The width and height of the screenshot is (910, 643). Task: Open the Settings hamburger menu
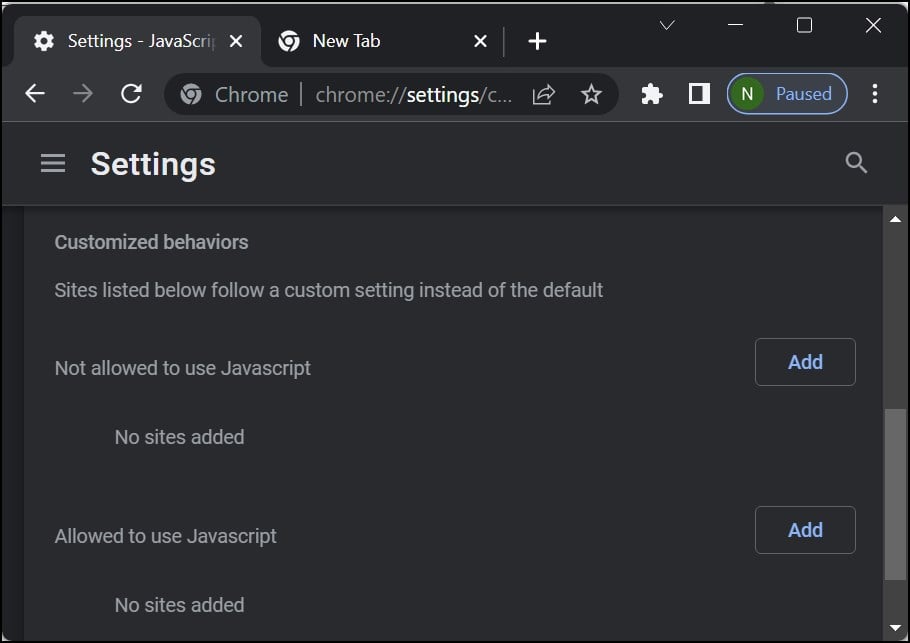(x=53, y=163)
